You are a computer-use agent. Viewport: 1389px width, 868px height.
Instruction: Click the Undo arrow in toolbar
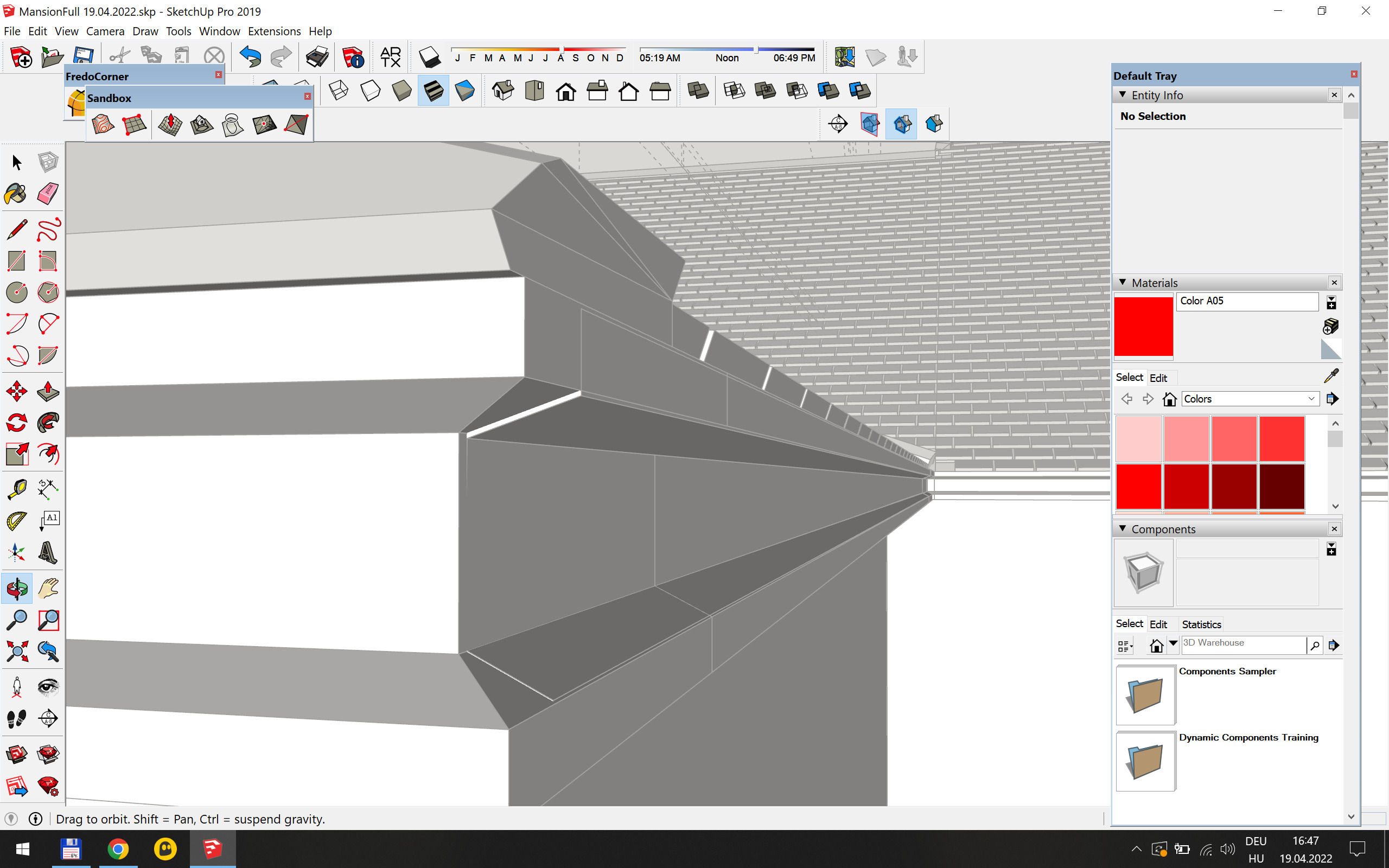click(250, 57)
